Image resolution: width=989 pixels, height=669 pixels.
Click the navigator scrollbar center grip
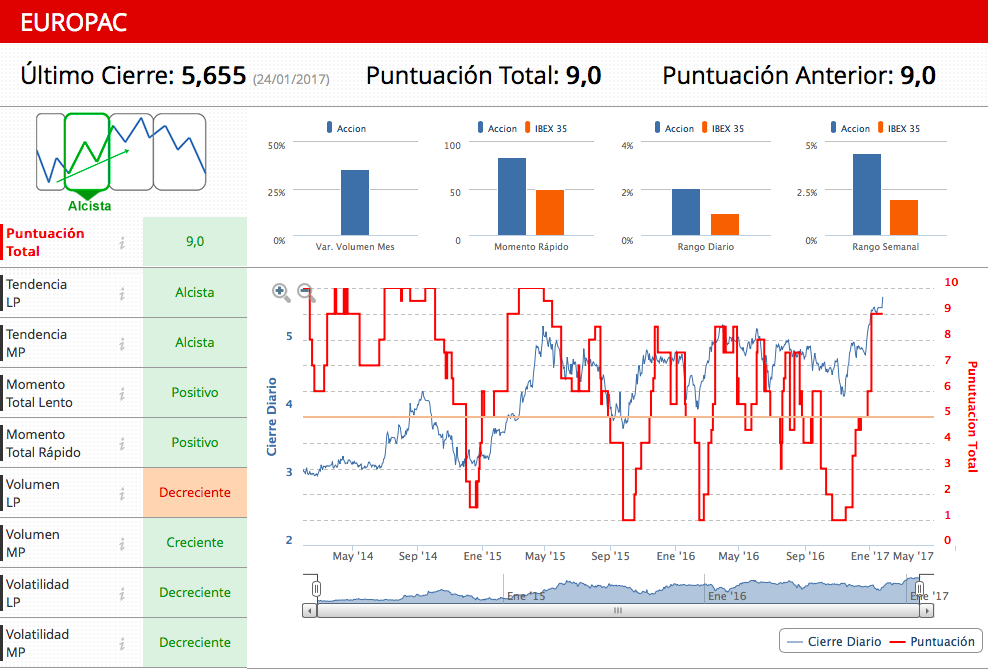(617, 610)
